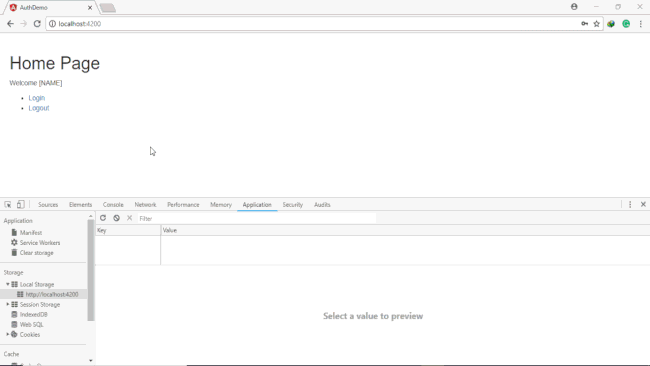Open the IndexedDB entry
This screenshot has height=366, width=650.
[34, 314]
